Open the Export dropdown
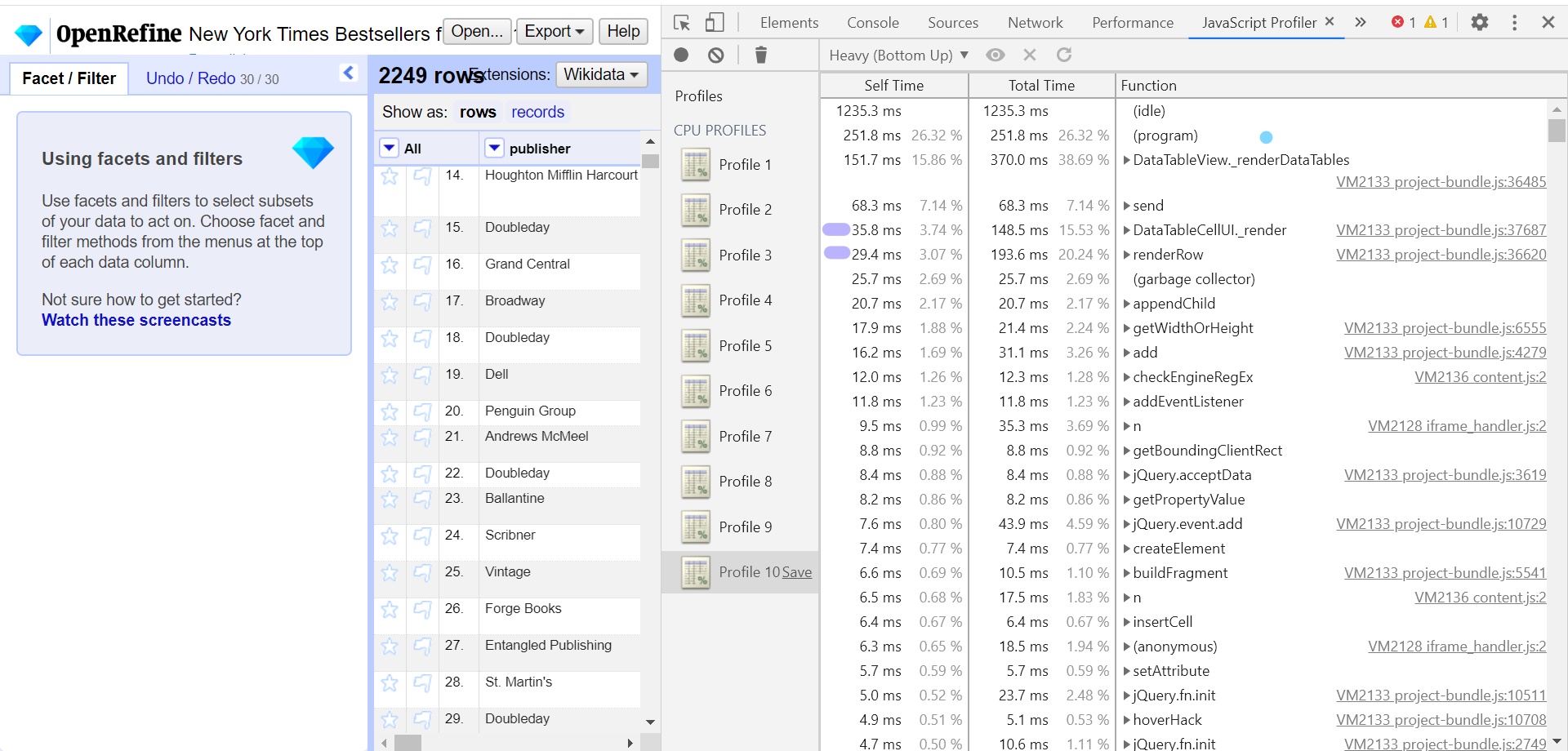 coord(555,31)
